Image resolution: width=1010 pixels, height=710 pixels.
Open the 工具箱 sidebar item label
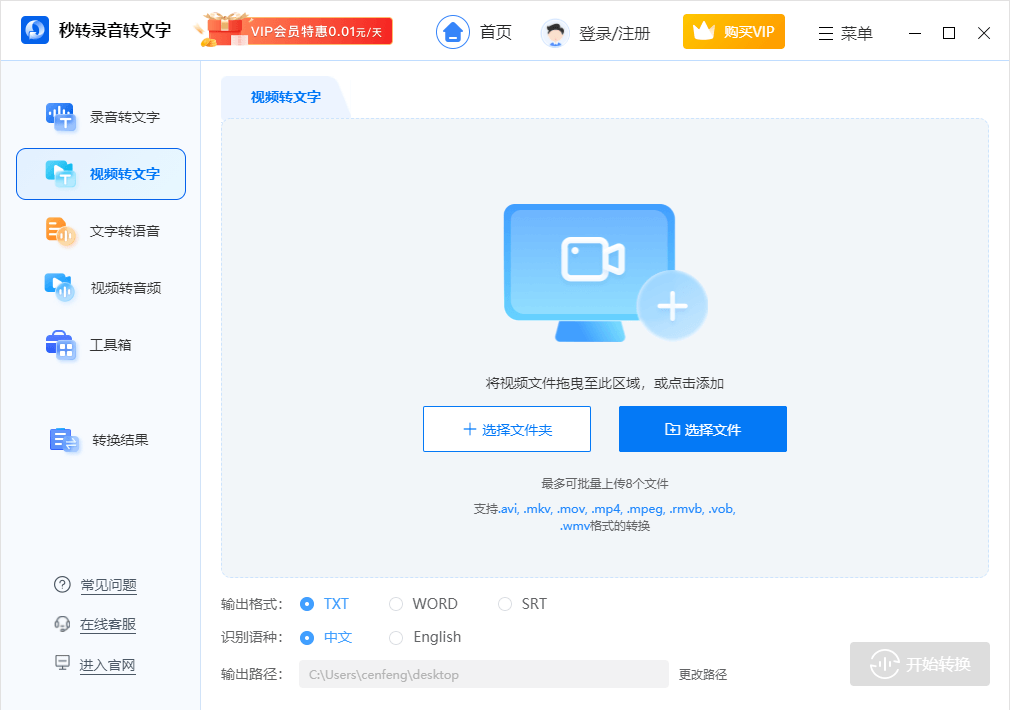click(110, 345)
